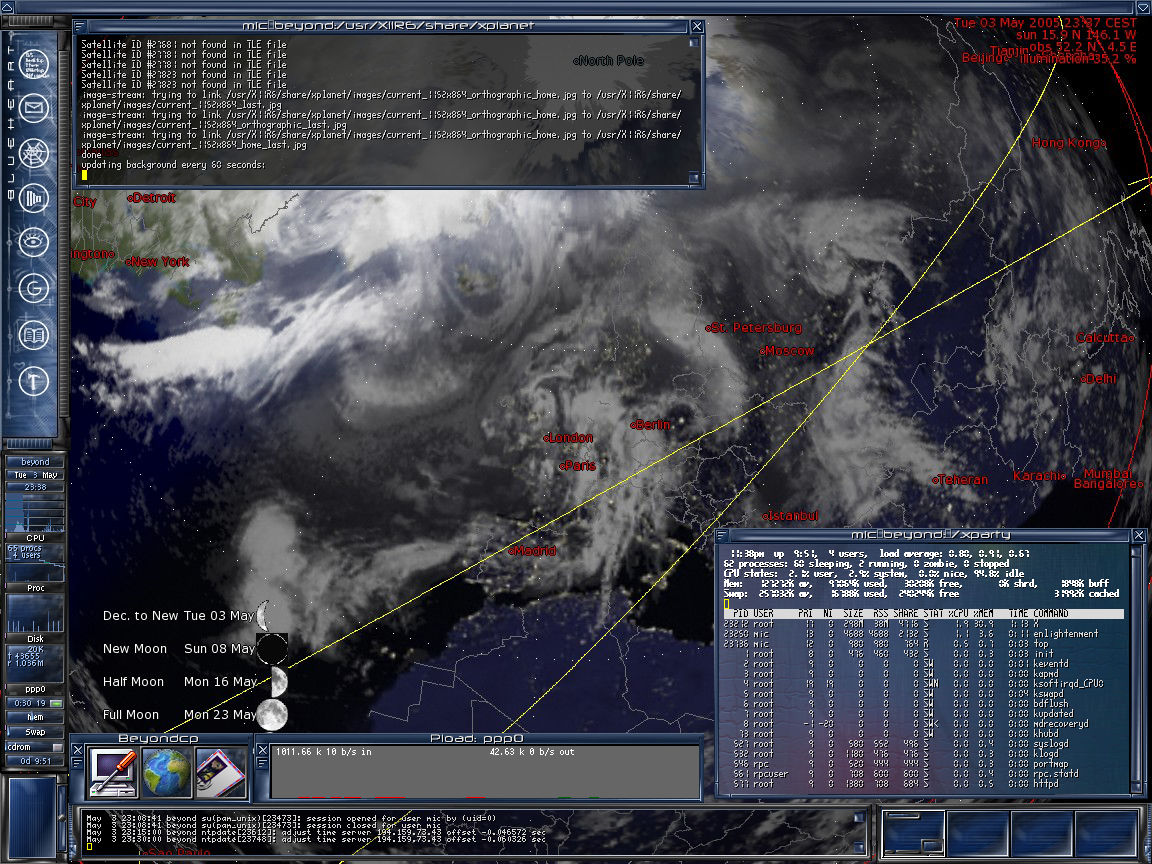Open window menu of xparty terminal titlebar

(x=721, y=536)
